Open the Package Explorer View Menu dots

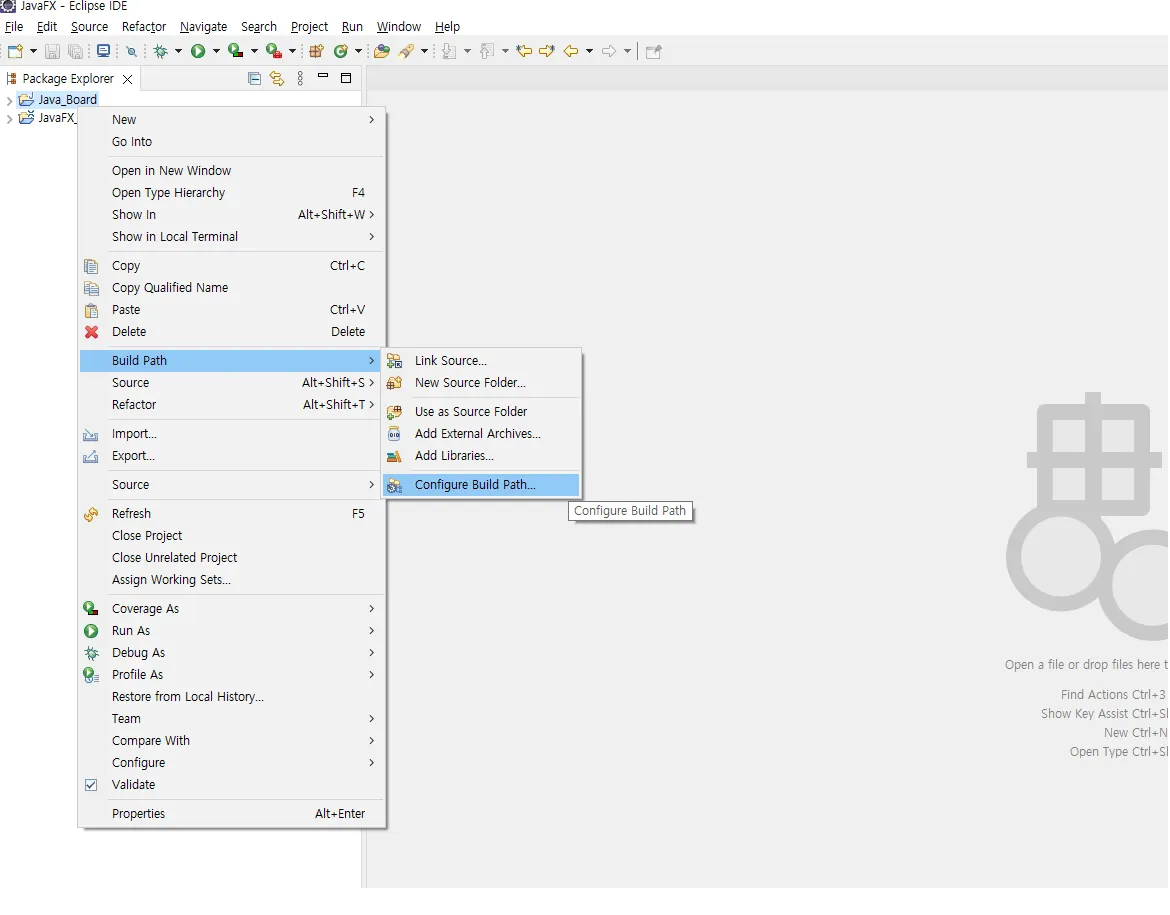tap(300, 78)
